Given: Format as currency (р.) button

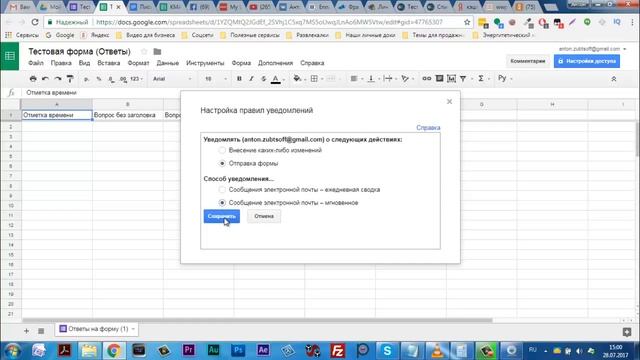Looking at the screenshot, I should (86, 79).
